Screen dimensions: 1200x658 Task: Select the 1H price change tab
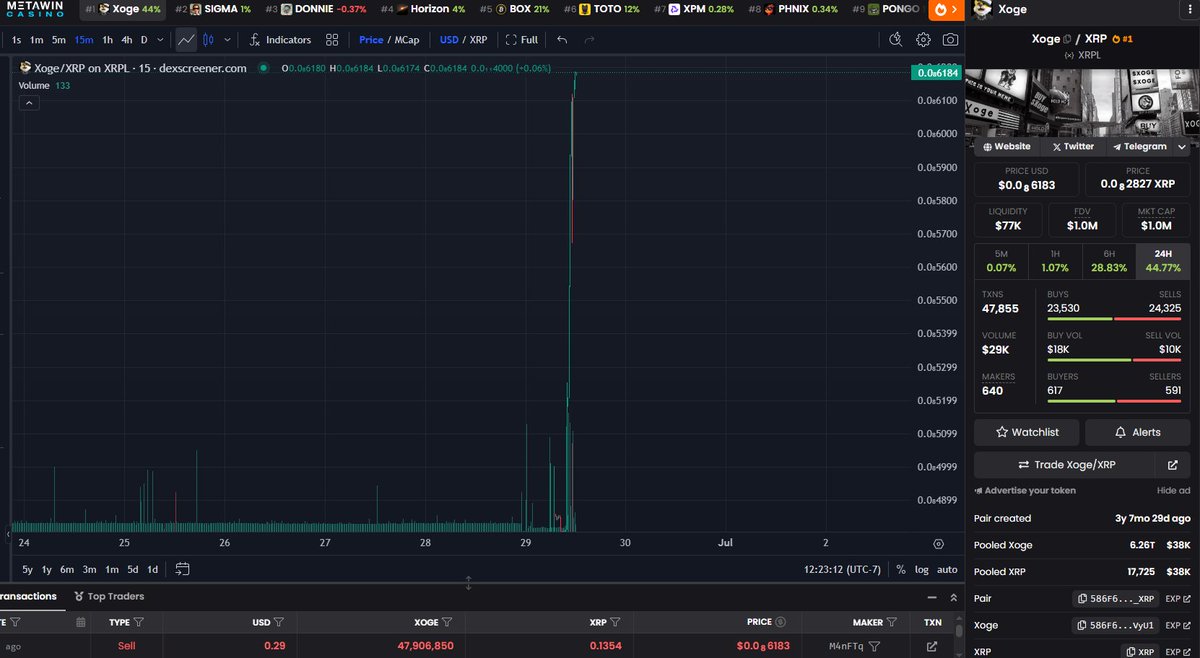(1055, 262)
